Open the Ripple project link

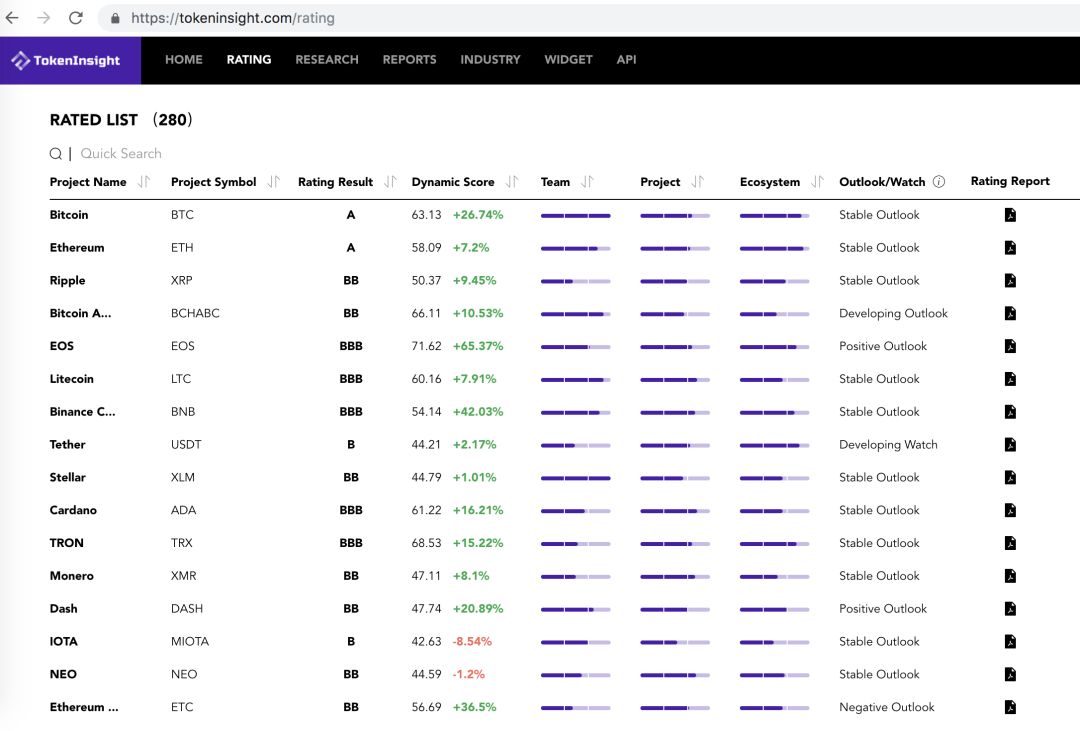tap(68, 280)
